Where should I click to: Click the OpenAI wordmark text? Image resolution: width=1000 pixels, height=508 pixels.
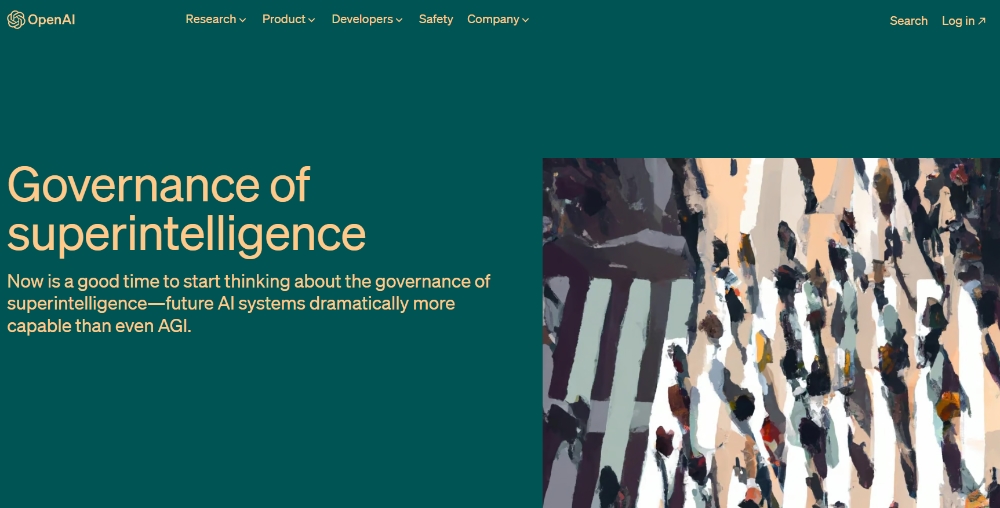52,20
